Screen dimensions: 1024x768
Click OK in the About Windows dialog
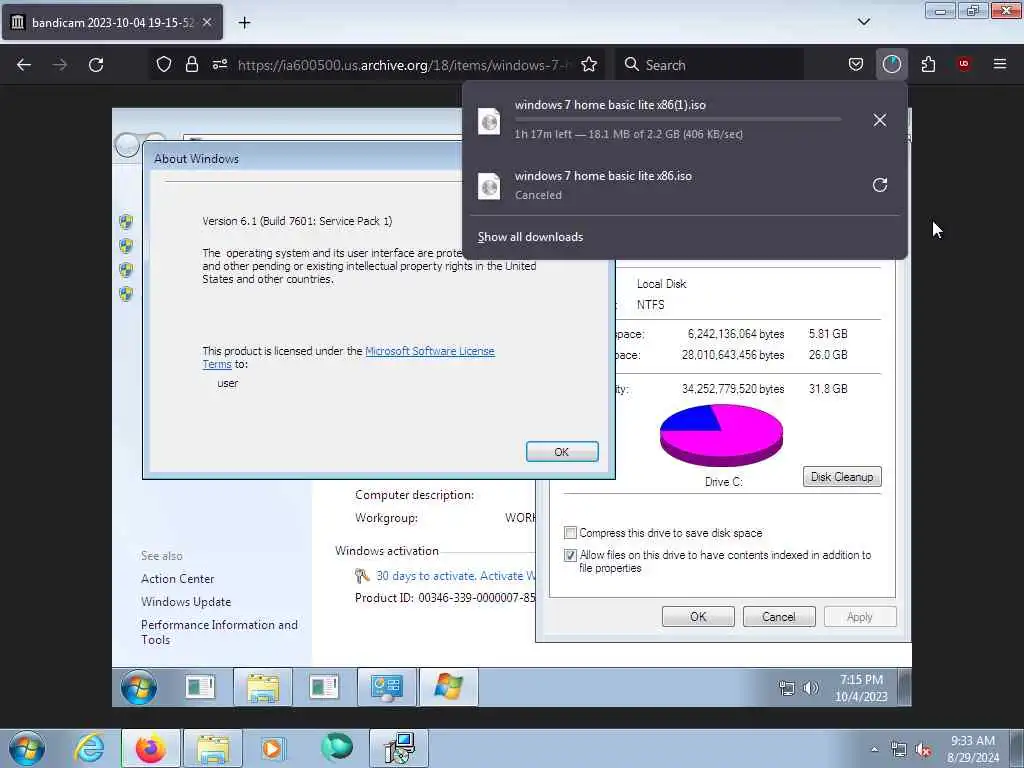[562, 452]
